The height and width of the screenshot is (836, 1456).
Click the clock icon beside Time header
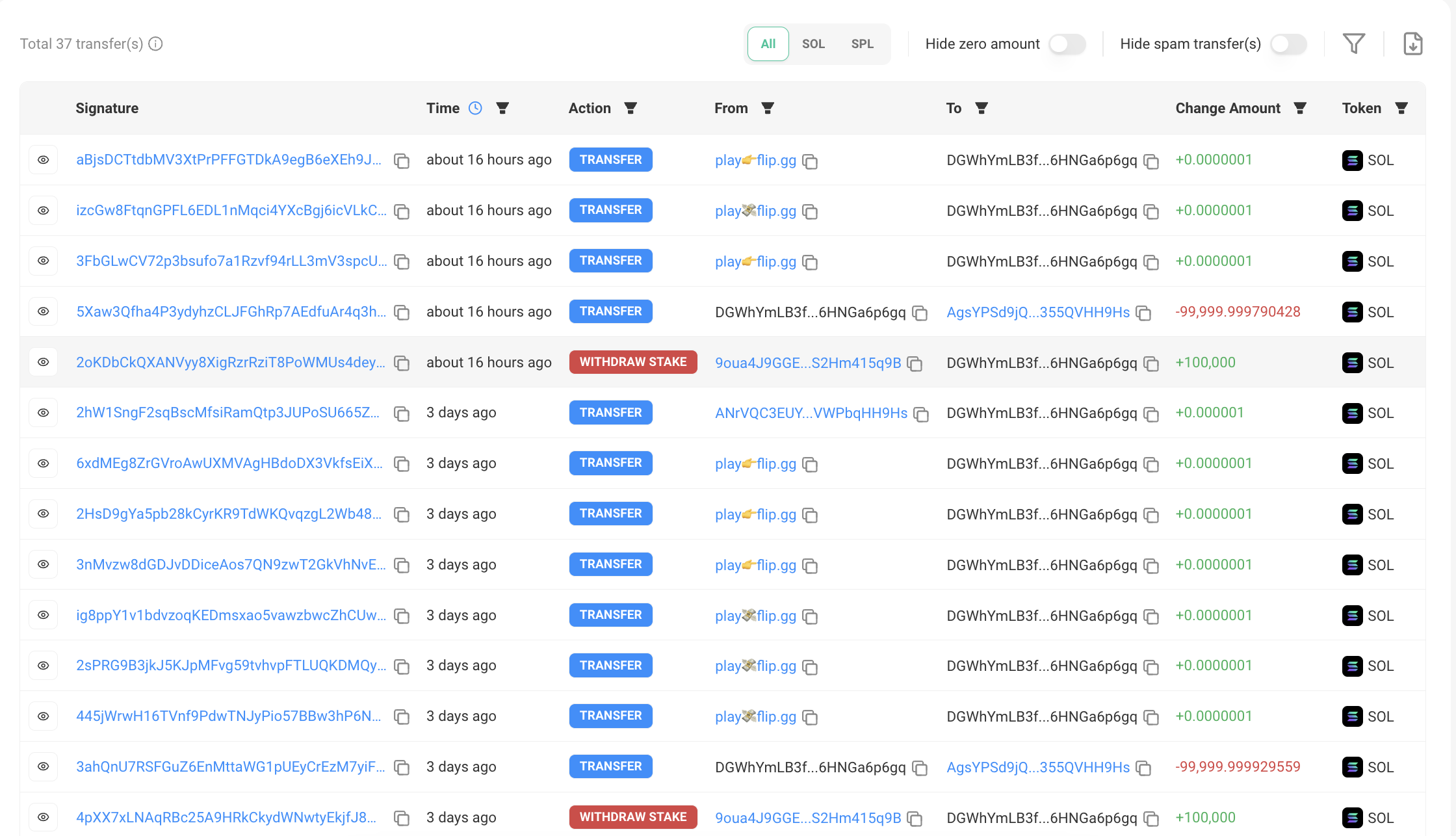[475, 108]
